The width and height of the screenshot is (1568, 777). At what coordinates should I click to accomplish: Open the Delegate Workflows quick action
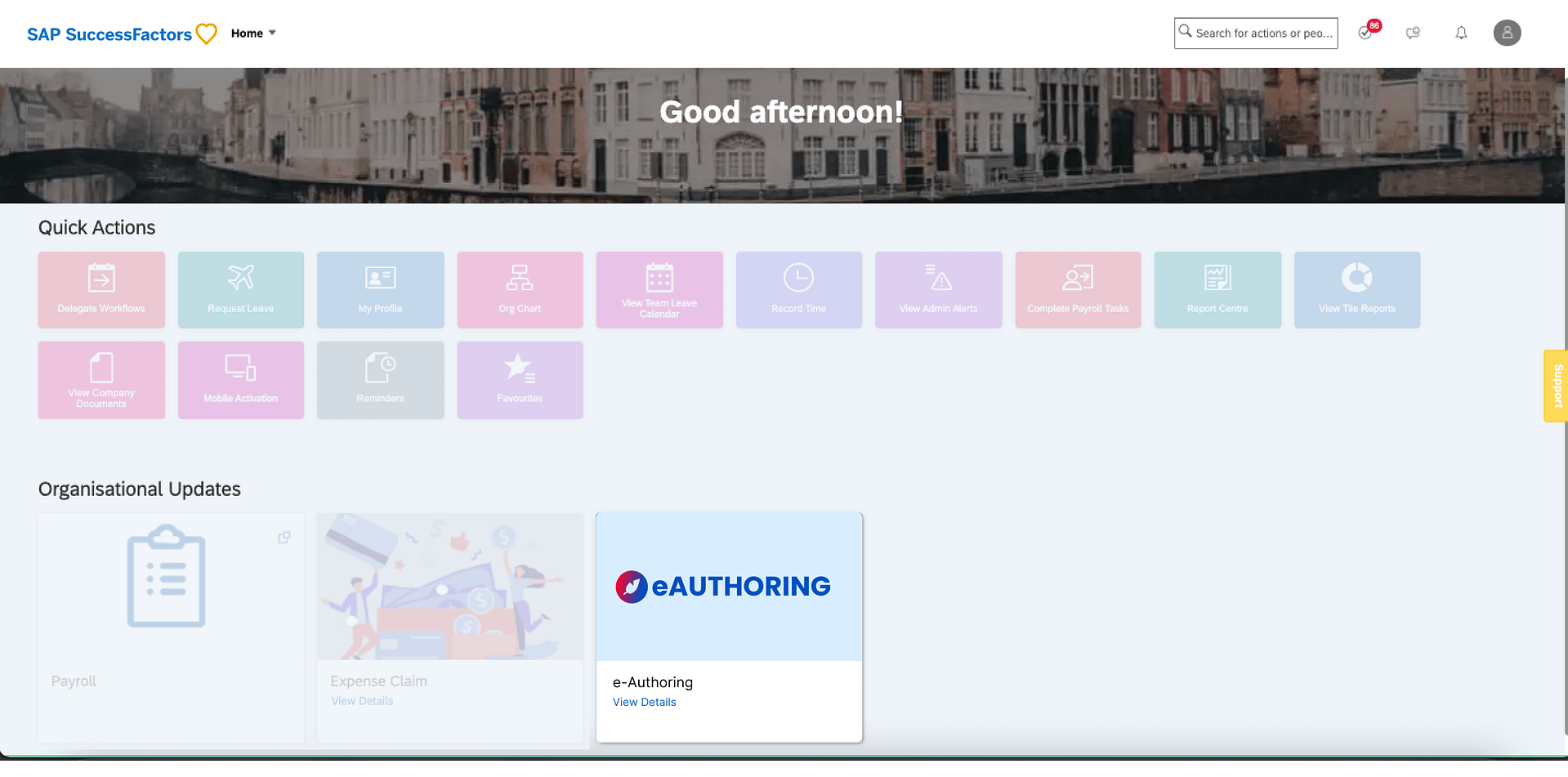tap(101, 290)
